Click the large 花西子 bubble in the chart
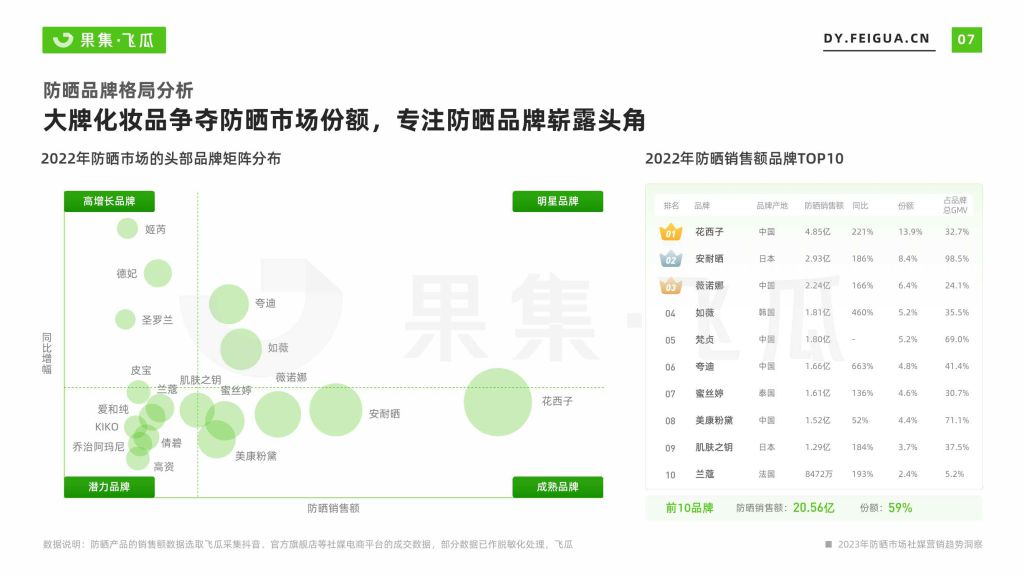The width and height of the screenshot is (1024, 576). click(x=498, y=402)
